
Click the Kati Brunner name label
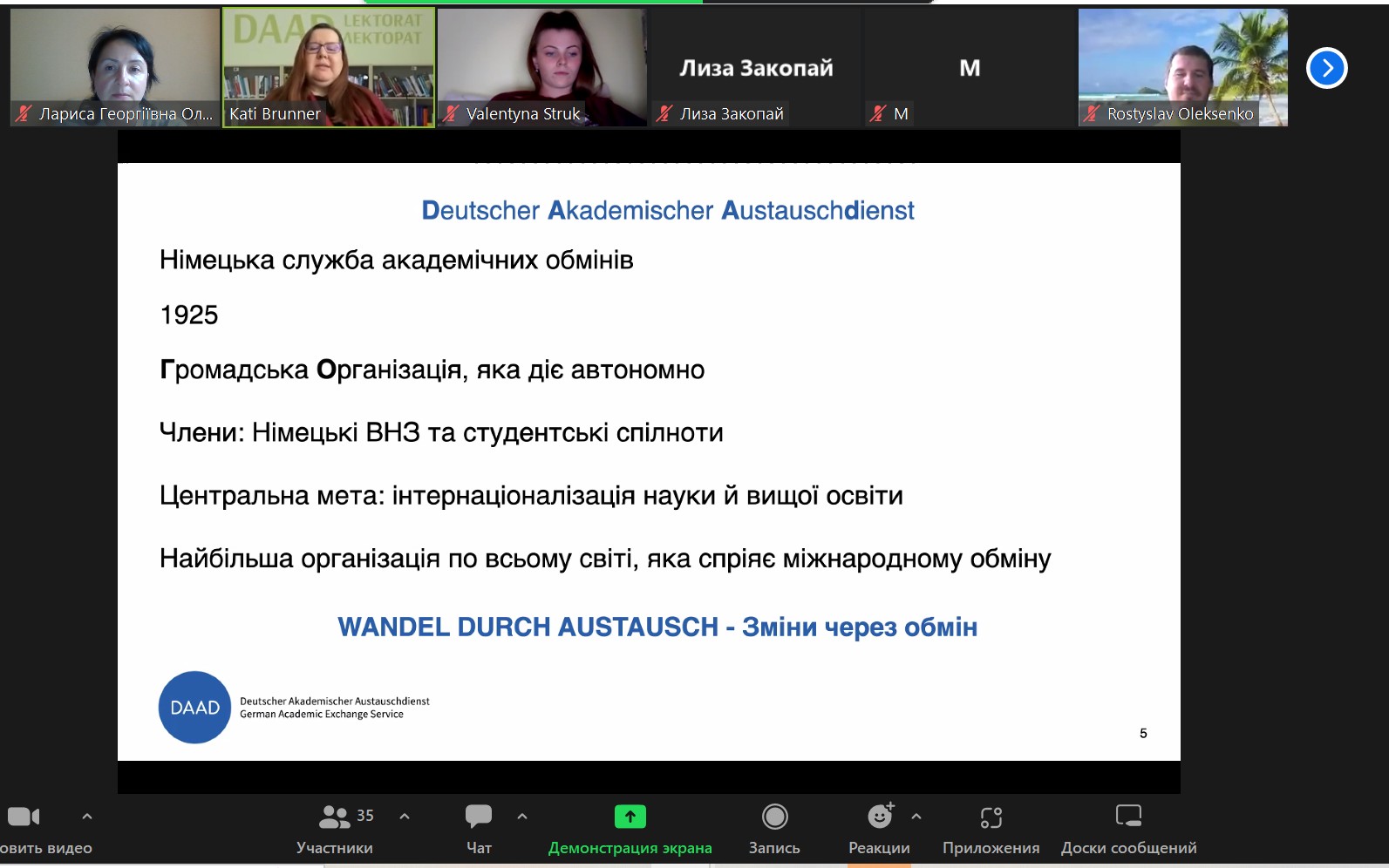click(x=275, y=113)
